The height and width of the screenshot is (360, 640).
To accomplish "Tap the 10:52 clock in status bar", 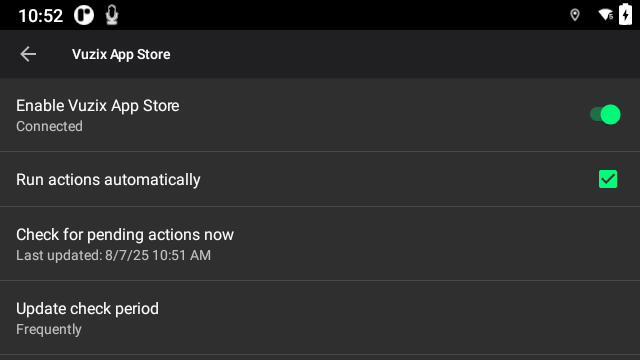I will pyautogui.click(x=41, y=16).
